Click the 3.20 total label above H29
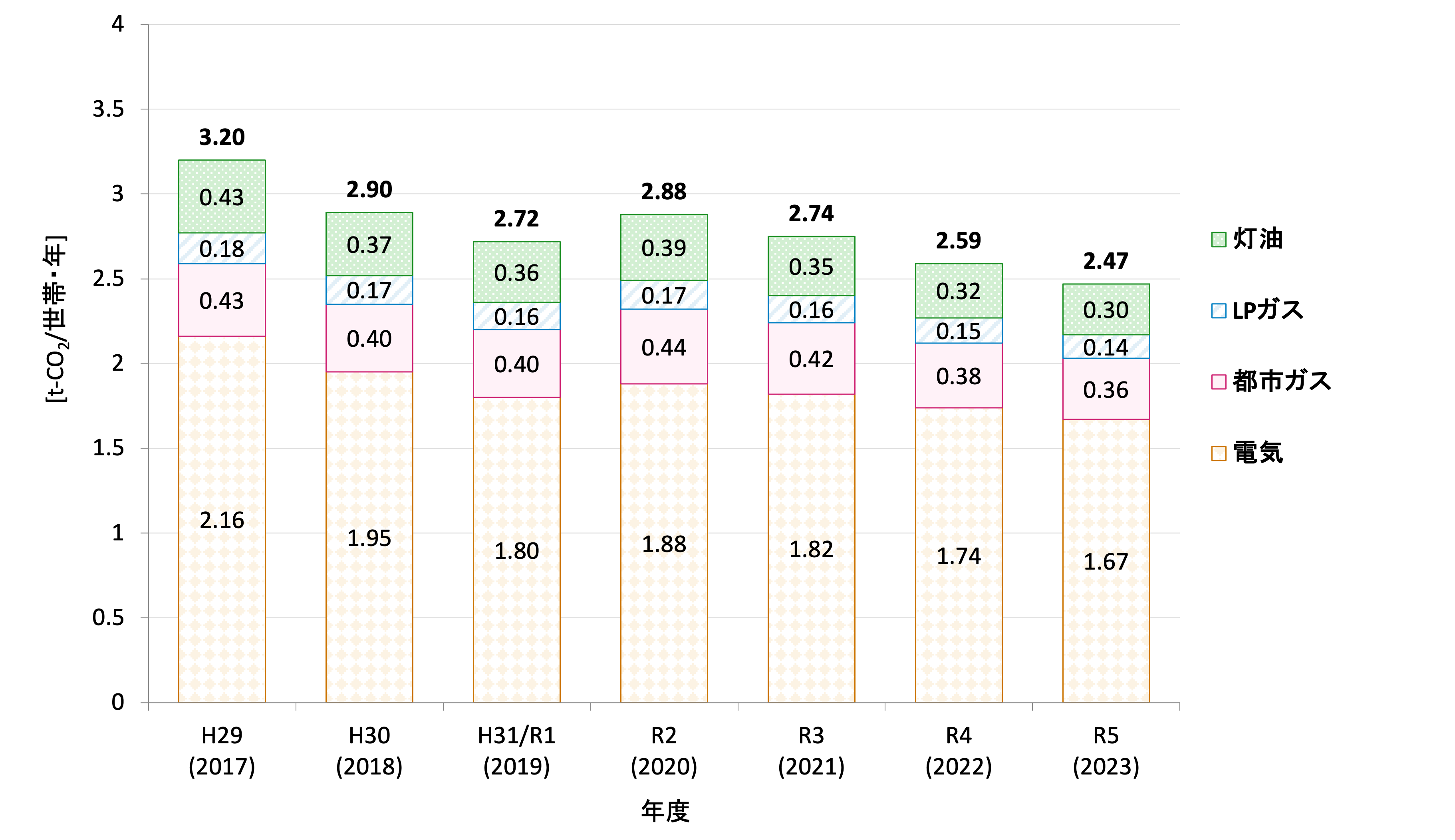 (x=222, y=137)
